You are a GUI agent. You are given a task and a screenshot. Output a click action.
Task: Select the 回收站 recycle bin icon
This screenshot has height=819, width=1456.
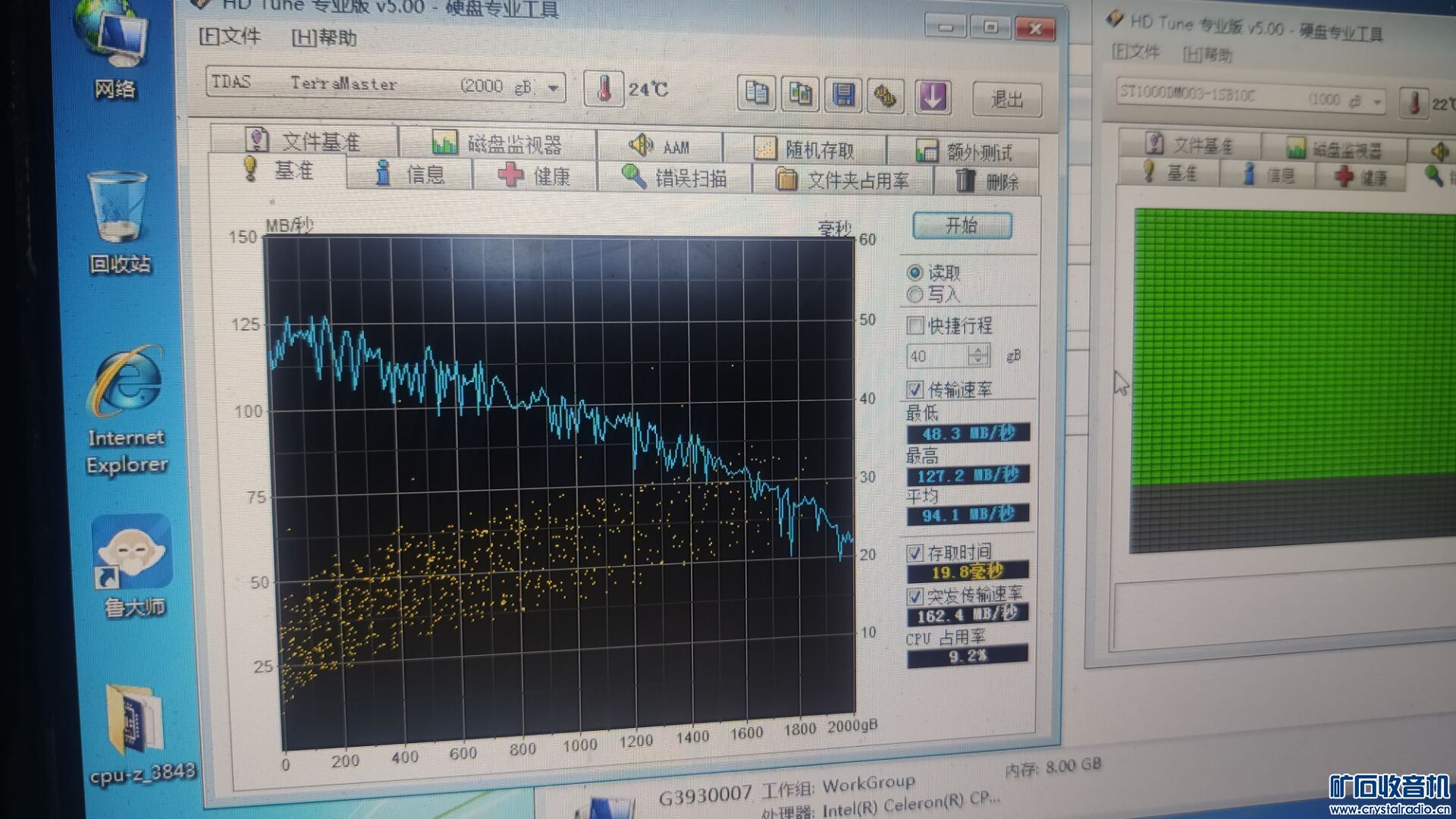[119, 222]
